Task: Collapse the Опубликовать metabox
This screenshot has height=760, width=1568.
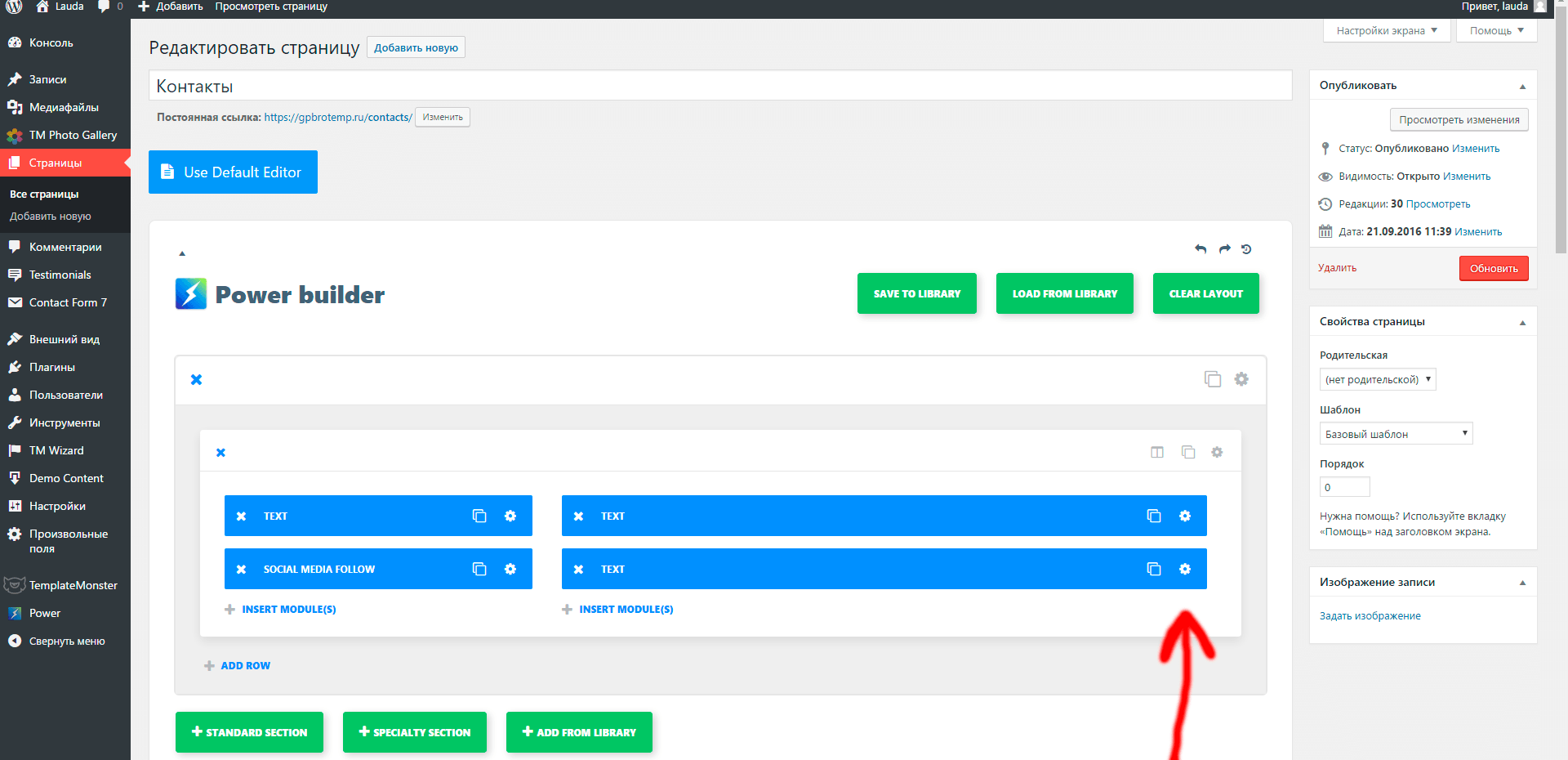Action: 1522,86
